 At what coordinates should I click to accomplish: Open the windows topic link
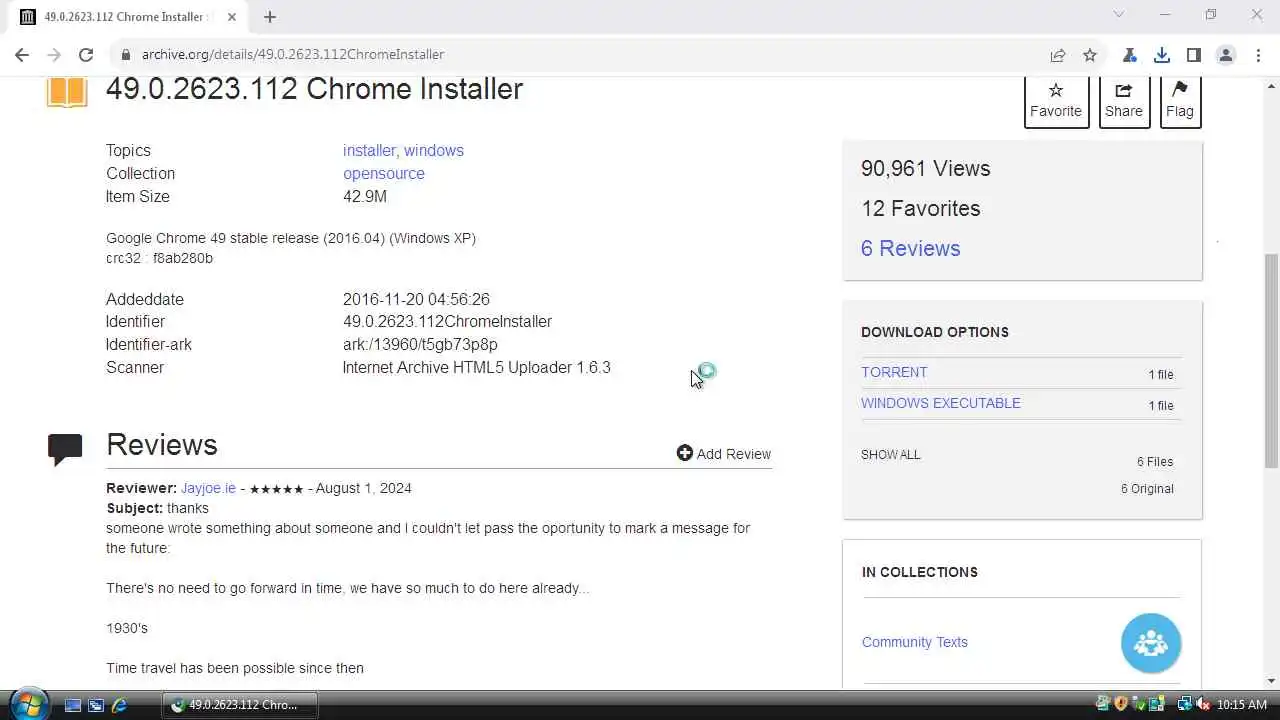pos(434,150)
